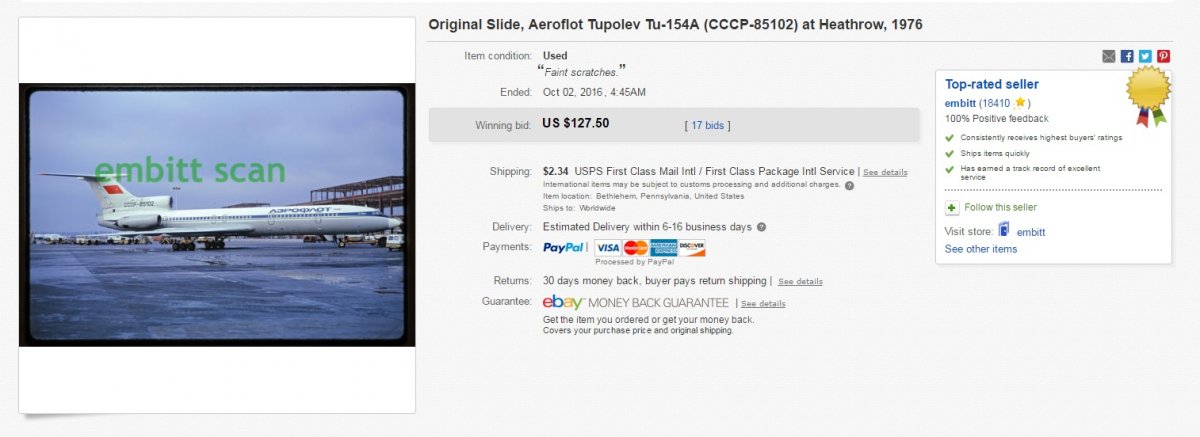Click the Follow this seller link
Screen dimensions: 1200x437
(1000, 207)
